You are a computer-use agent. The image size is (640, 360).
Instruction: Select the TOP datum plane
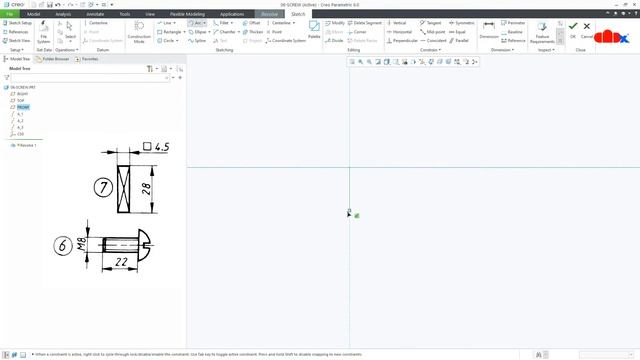coord(18,100)
